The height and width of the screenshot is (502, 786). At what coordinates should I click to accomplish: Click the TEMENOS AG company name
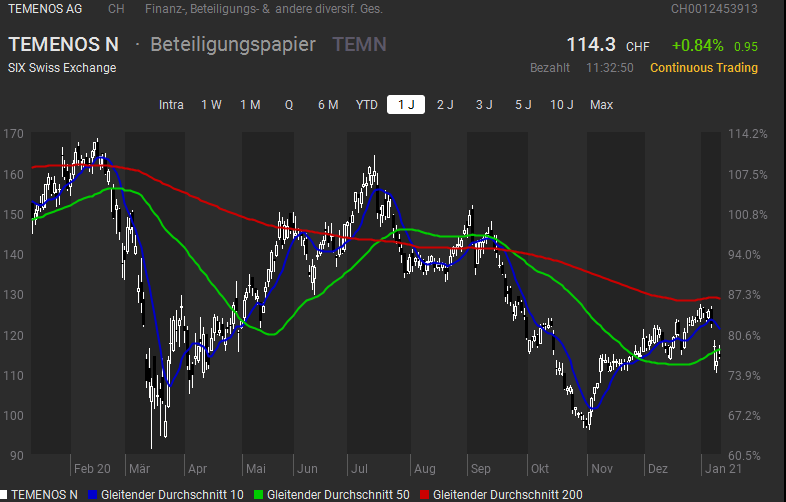(x=45, y=9)
